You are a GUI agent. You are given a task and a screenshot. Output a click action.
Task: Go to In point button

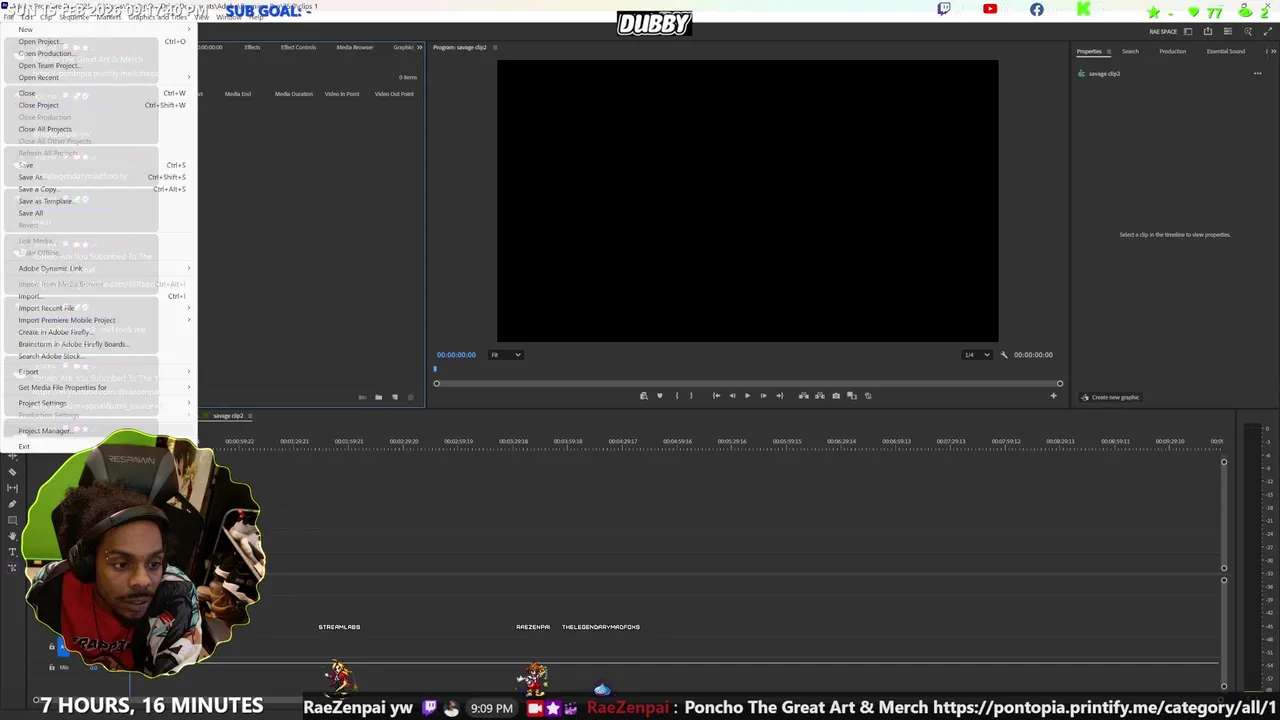click(x=716, y=396)
